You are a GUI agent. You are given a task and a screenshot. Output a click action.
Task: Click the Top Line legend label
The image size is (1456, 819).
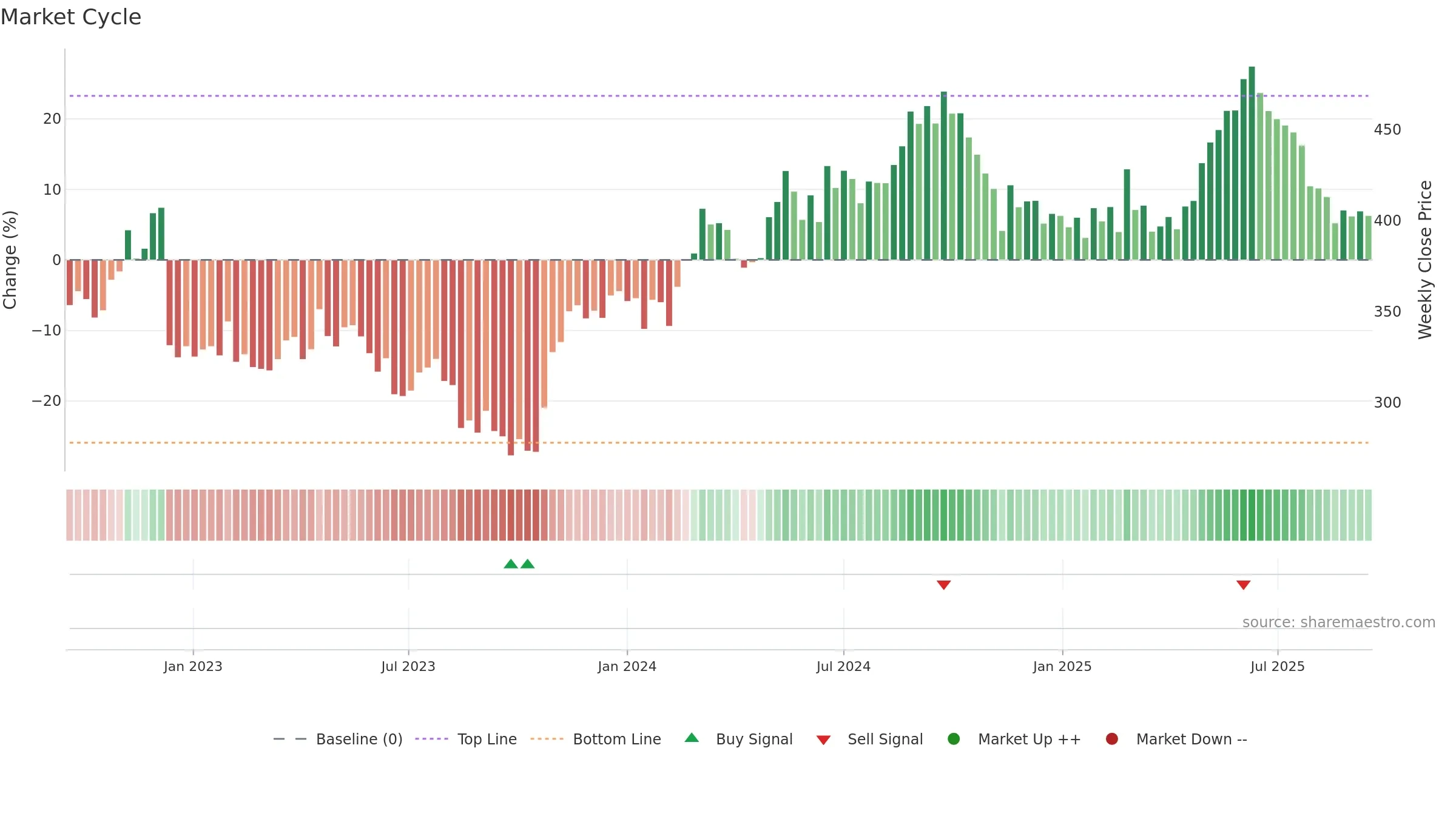(487, 739)
